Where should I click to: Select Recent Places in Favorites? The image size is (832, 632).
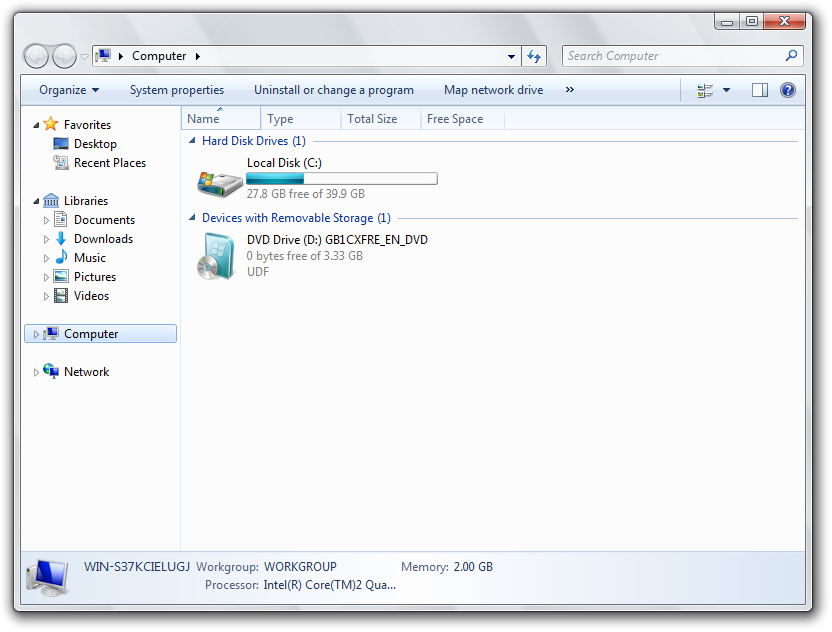click(110, 163)
